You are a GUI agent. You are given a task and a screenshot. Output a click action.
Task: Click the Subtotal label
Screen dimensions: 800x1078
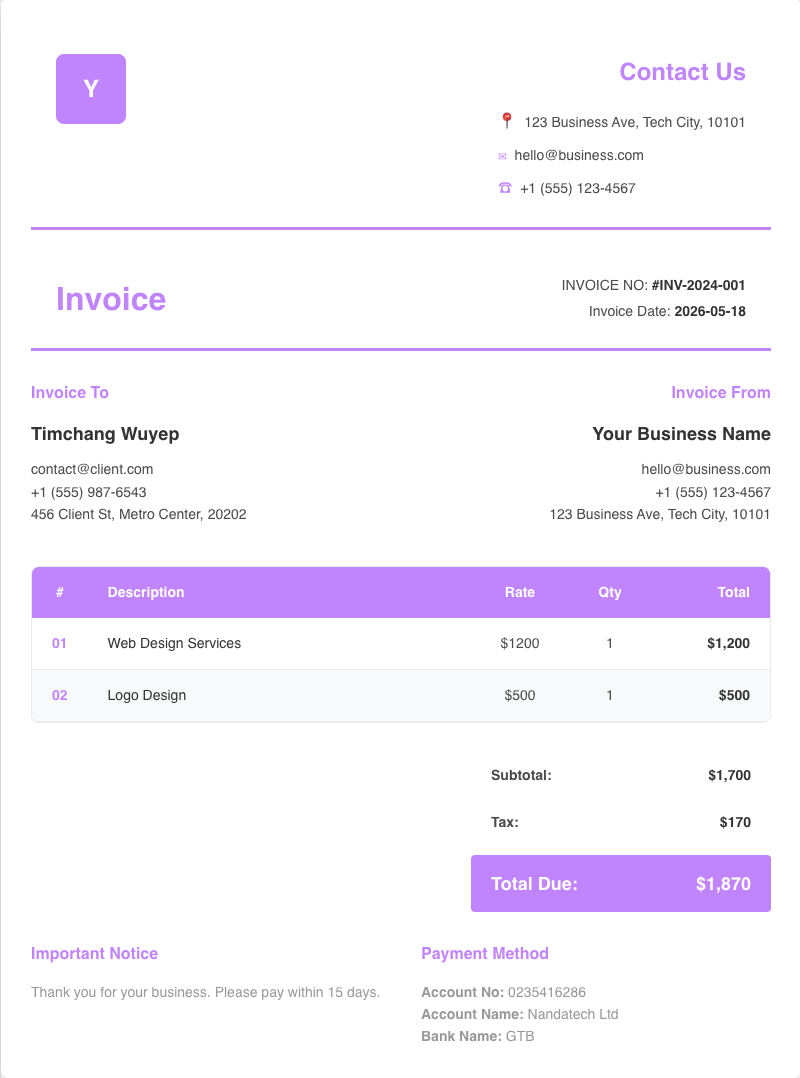521,776
